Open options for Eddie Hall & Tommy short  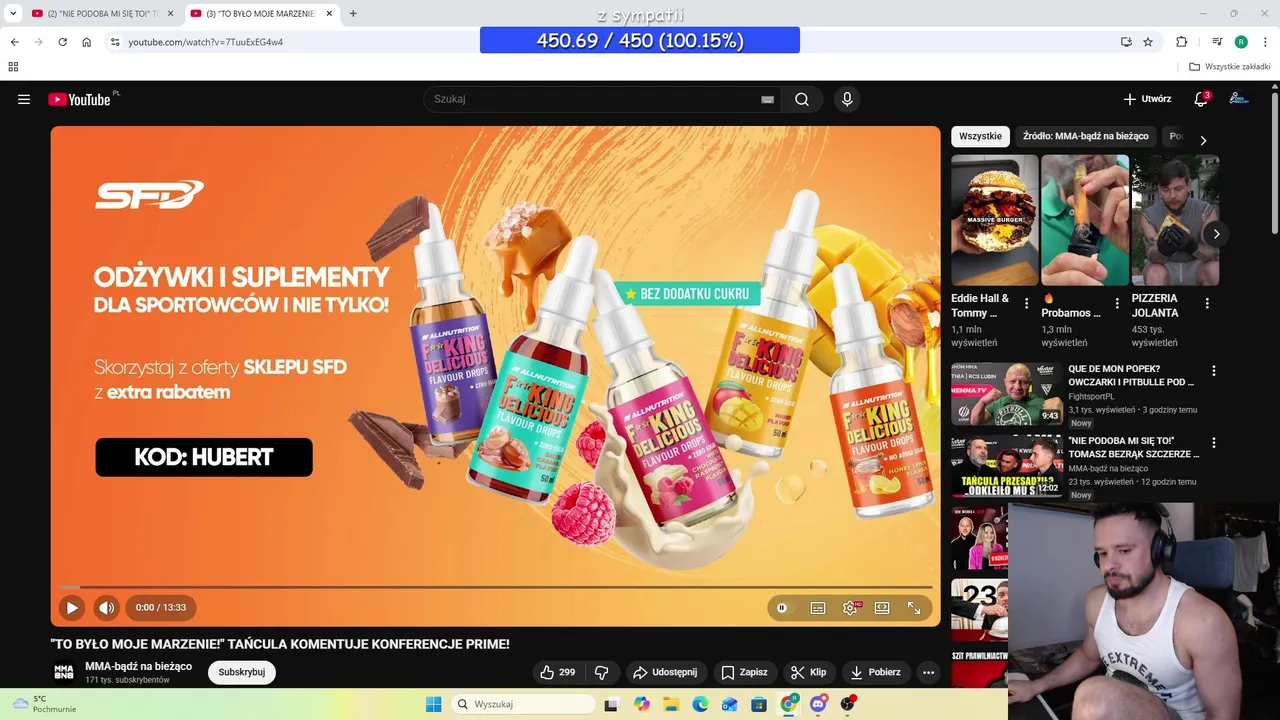click(1026, 304)
